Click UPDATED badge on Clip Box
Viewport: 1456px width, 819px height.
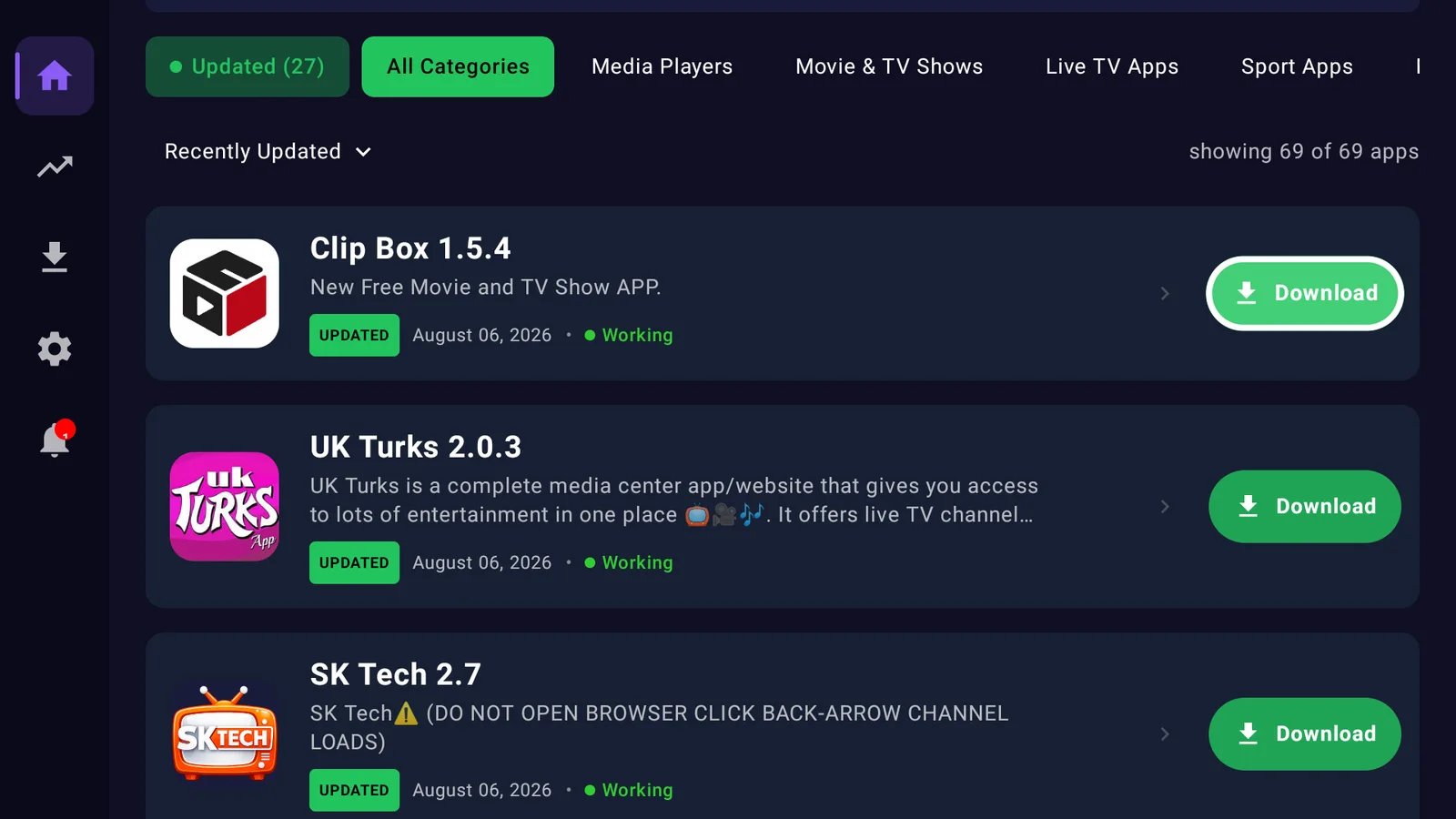pyautogui.click(x=354, y=335)
